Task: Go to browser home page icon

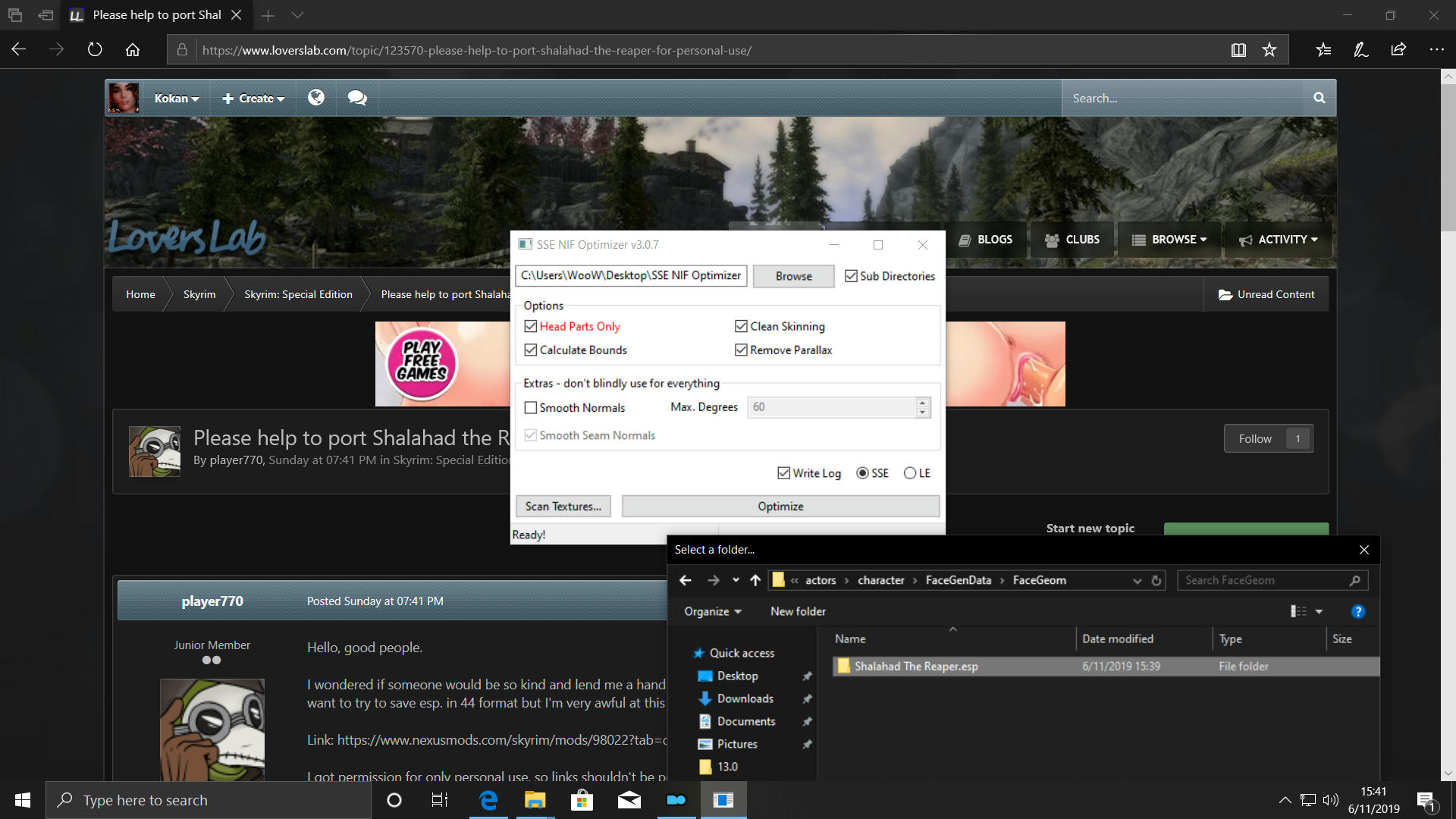Action: (x=133, y=50)
